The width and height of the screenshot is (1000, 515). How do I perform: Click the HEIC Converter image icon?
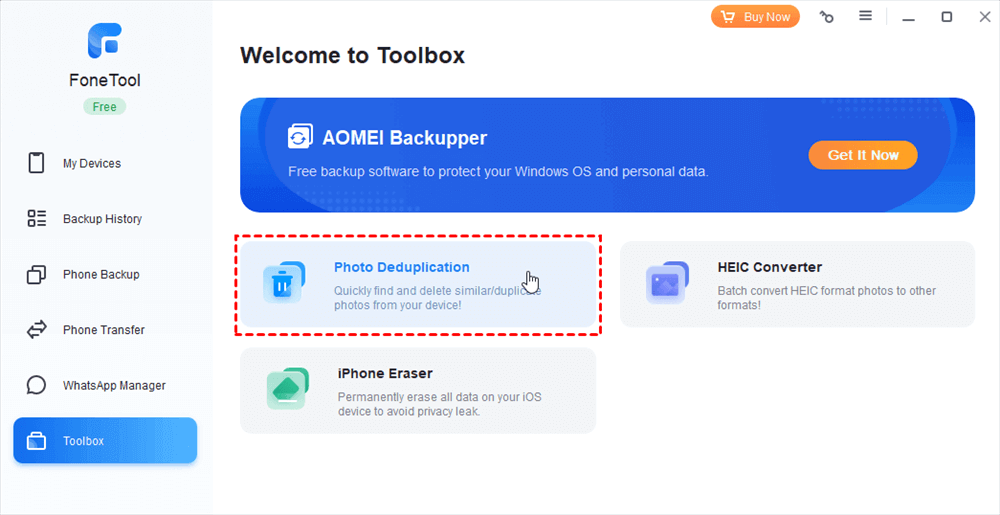point(666,283)
